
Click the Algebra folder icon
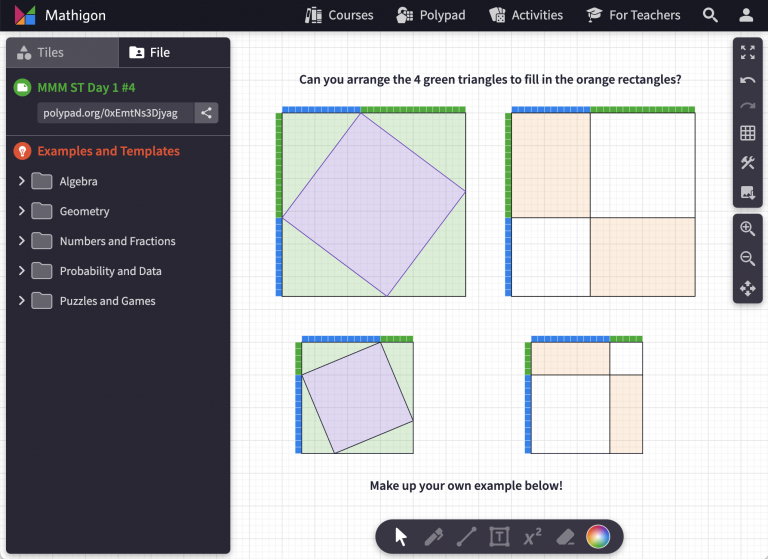click(42, 181)
